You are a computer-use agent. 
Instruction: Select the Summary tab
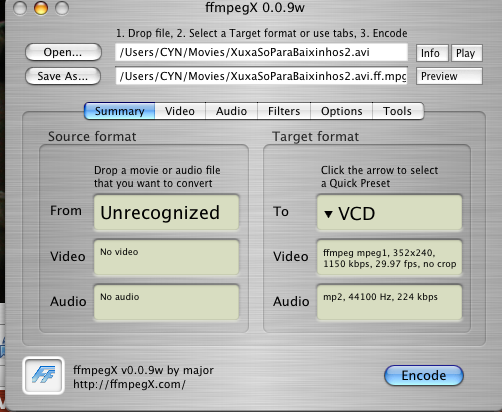click(x=120, y=111)
